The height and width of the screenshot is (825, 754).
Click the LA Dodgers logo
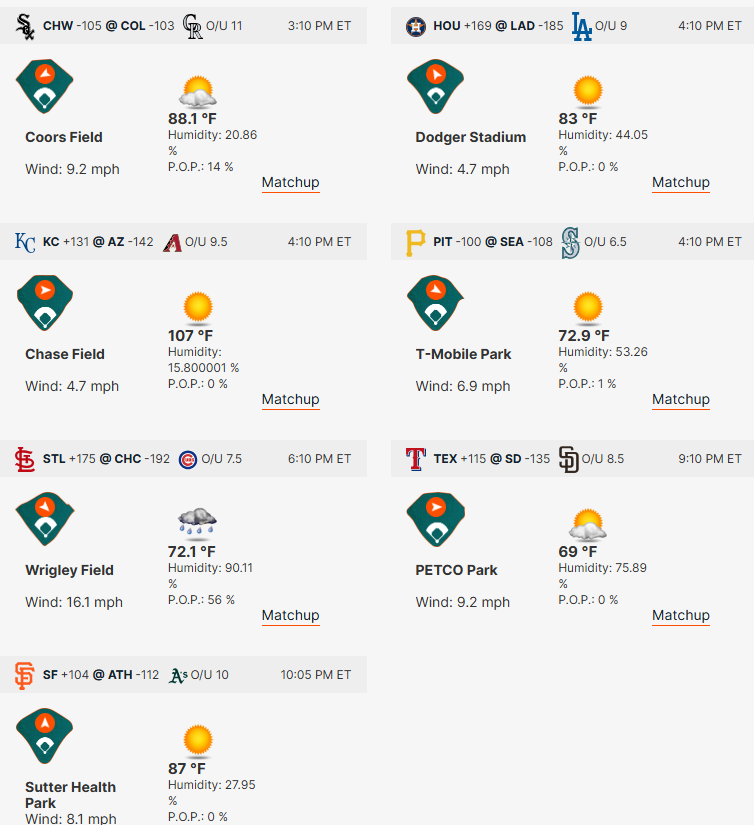click(x=581, y=26)
